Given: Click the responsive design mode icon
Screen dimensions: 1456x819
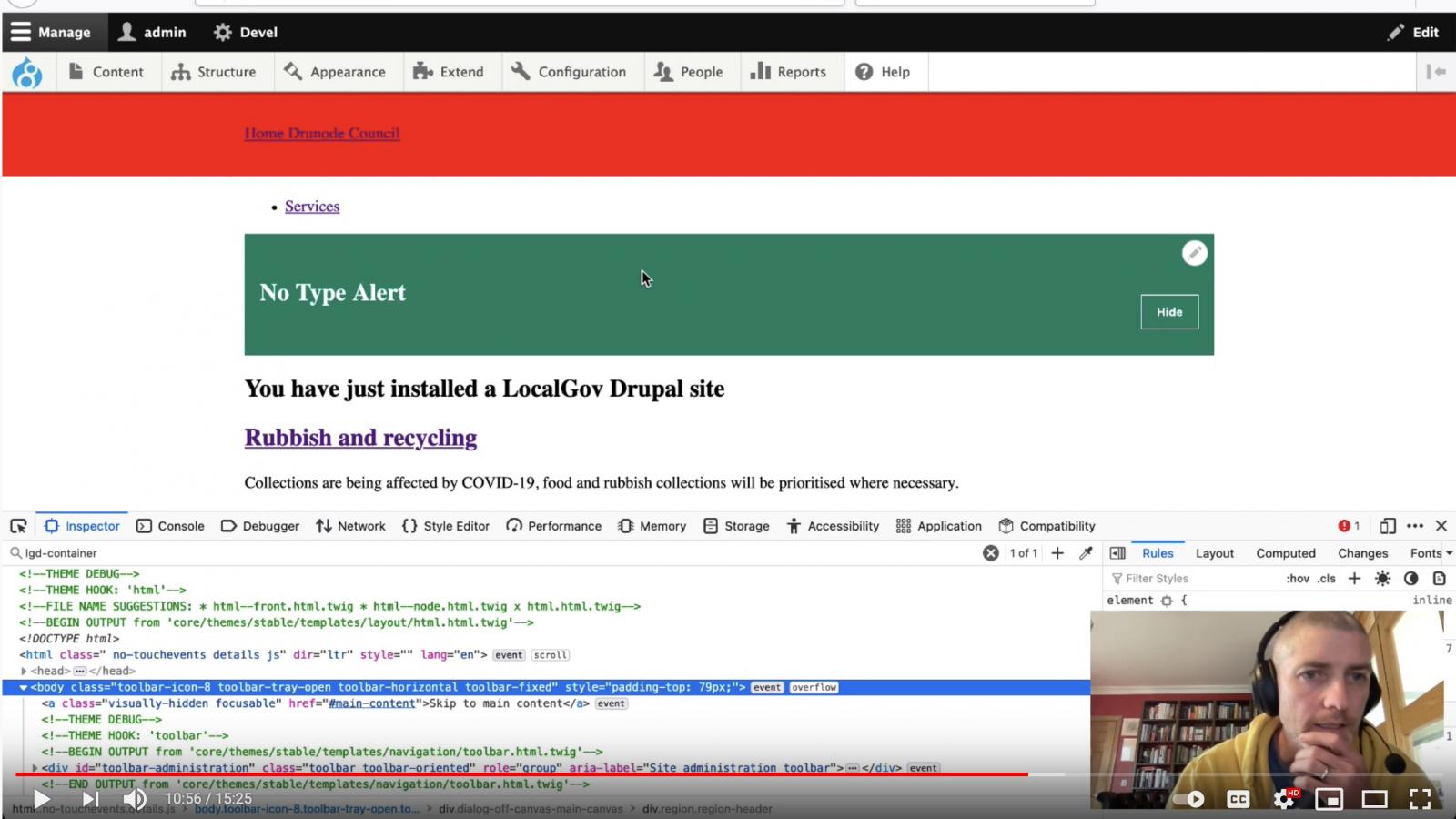Looking at the screenshot, I should click(x=1387, y=526).
